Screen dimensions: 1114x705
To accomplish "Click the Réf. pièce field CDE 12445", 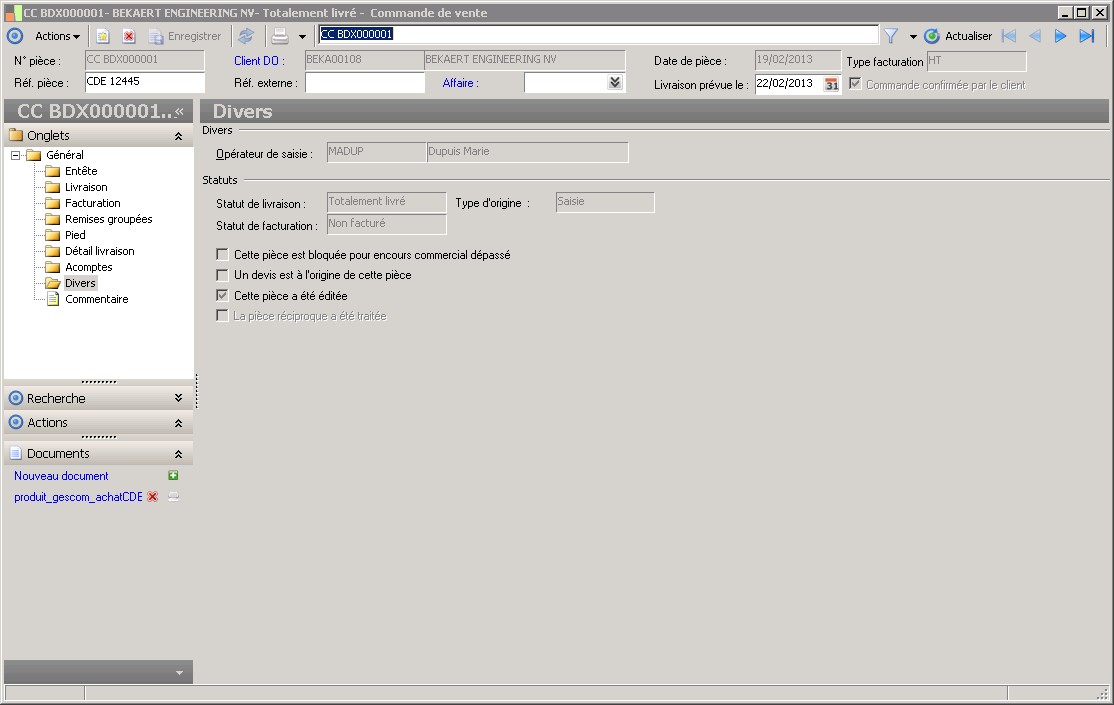I will pyautogui.click(x=145, y=82).
